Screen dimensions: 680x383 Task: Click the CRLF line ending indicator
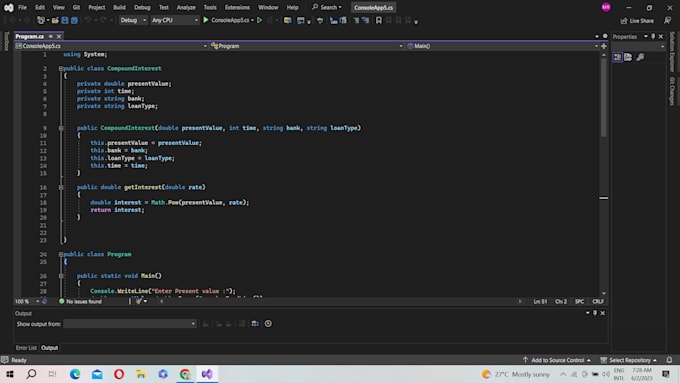coord(598,301)
